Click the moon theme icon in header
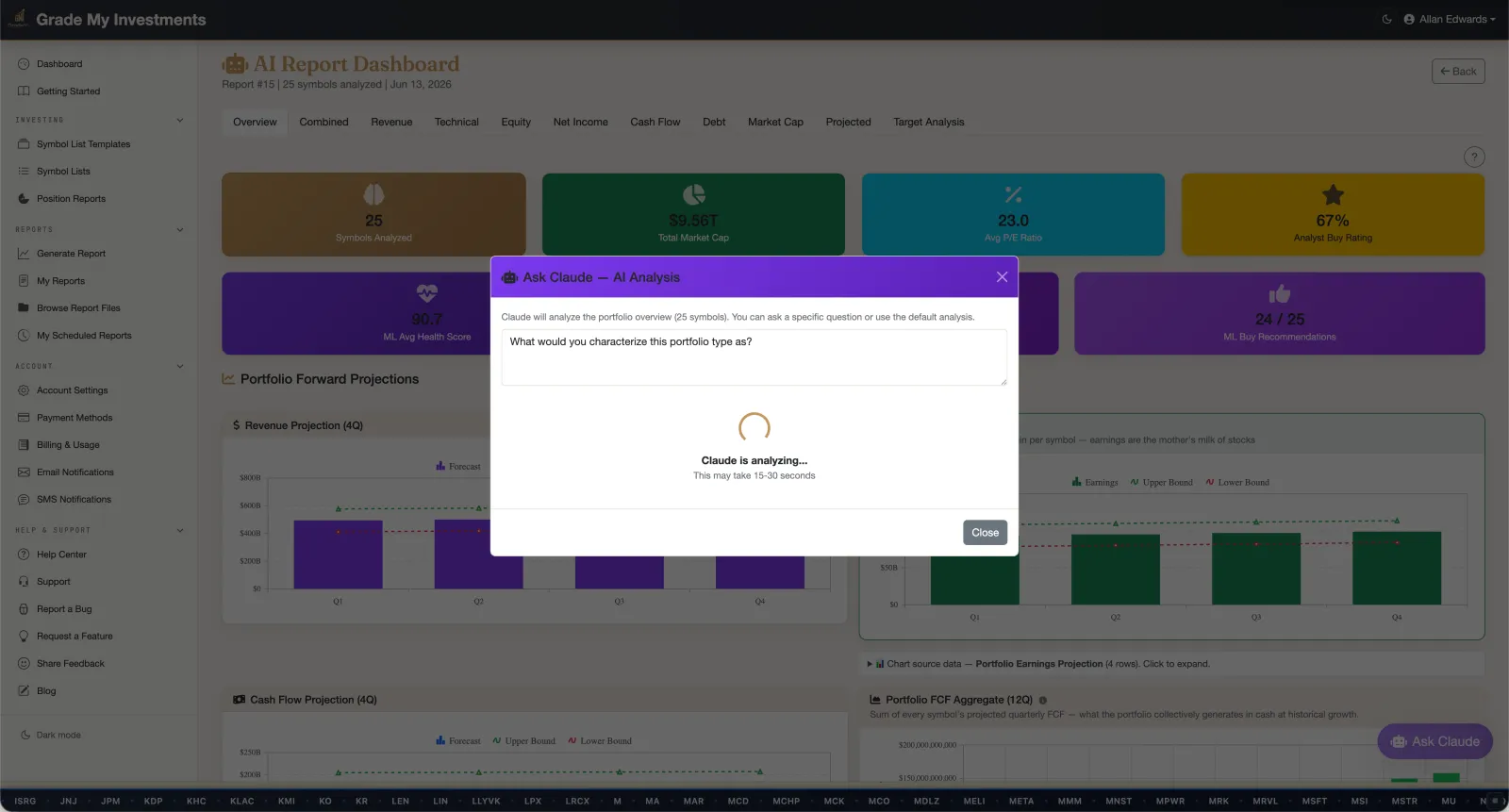The image size is (1509, 812). click(x=1387, y=19)
